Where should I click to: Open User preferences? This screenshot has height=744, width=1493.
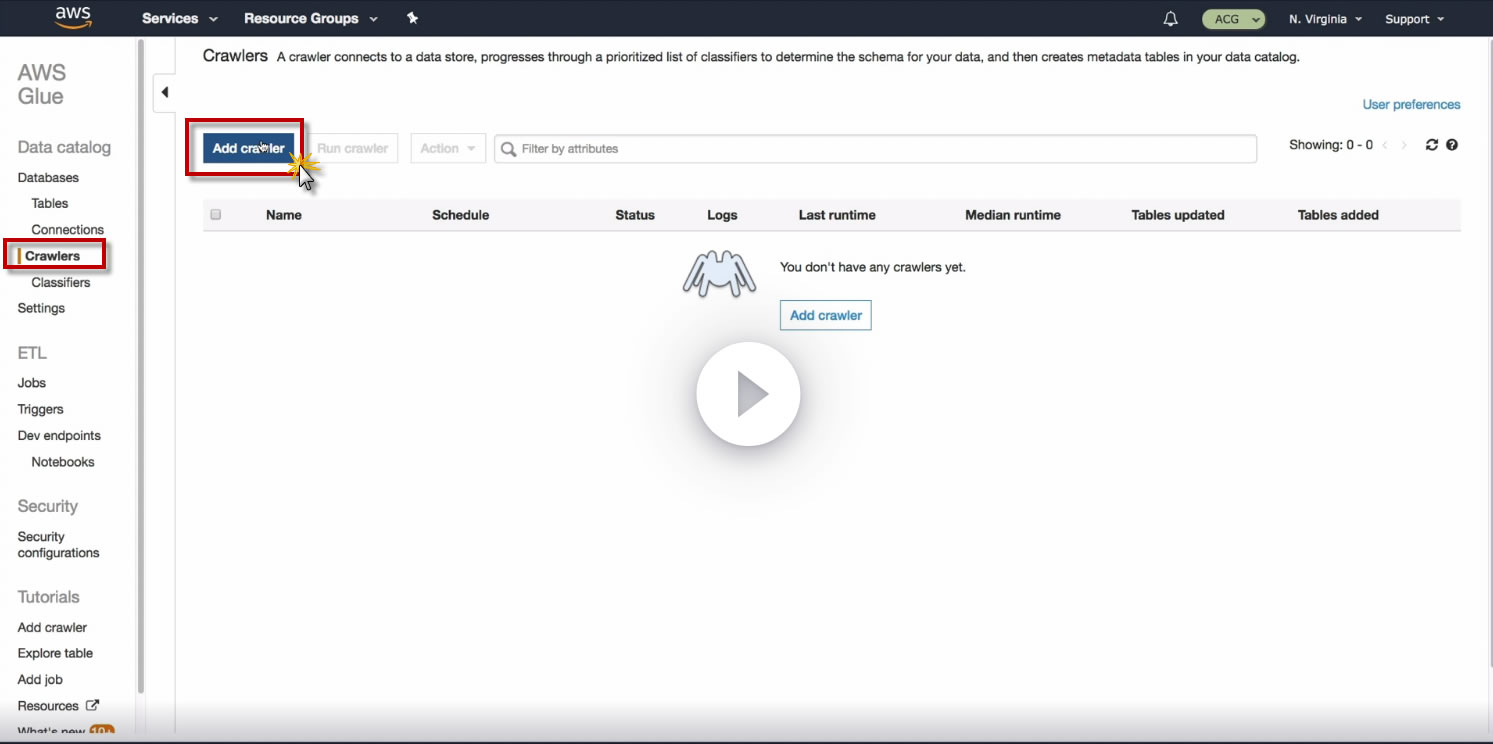[1411, 105]
